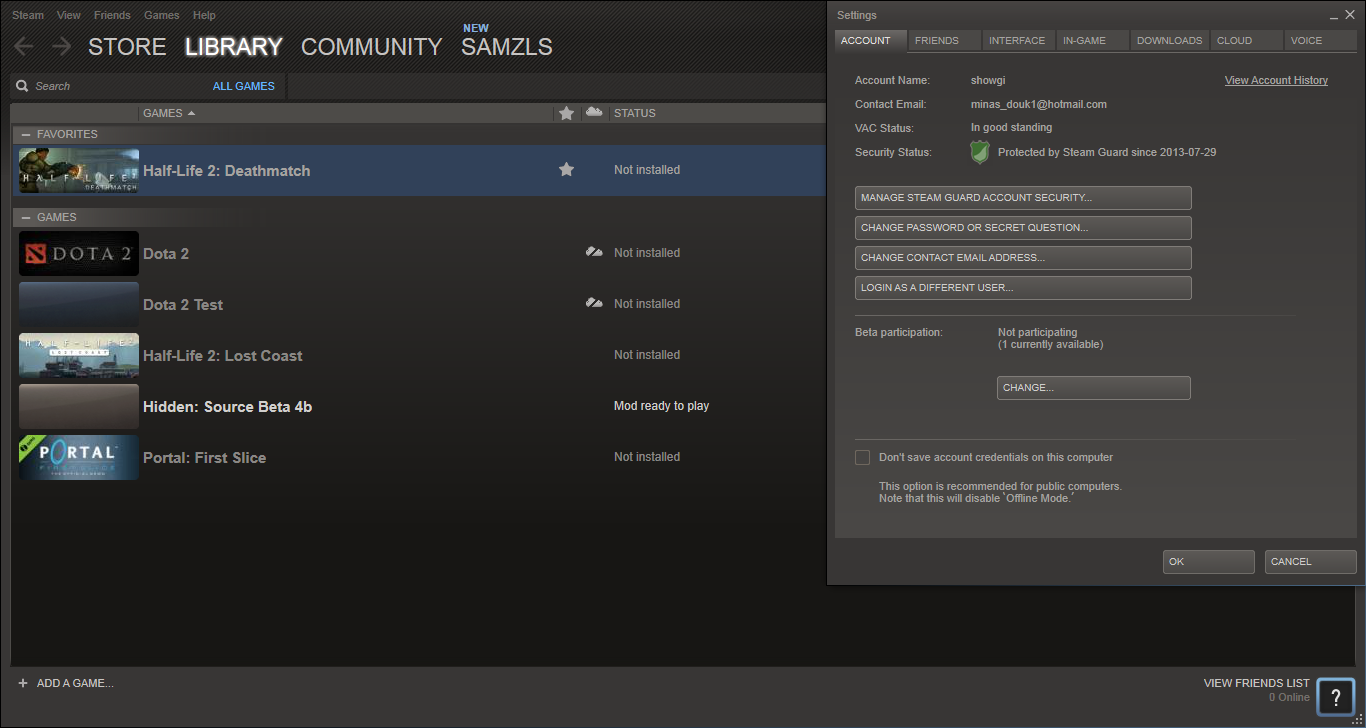This screenshot has height=728, width=1366.
Task: Go to the Library section
Action: (x=234, y=47)
